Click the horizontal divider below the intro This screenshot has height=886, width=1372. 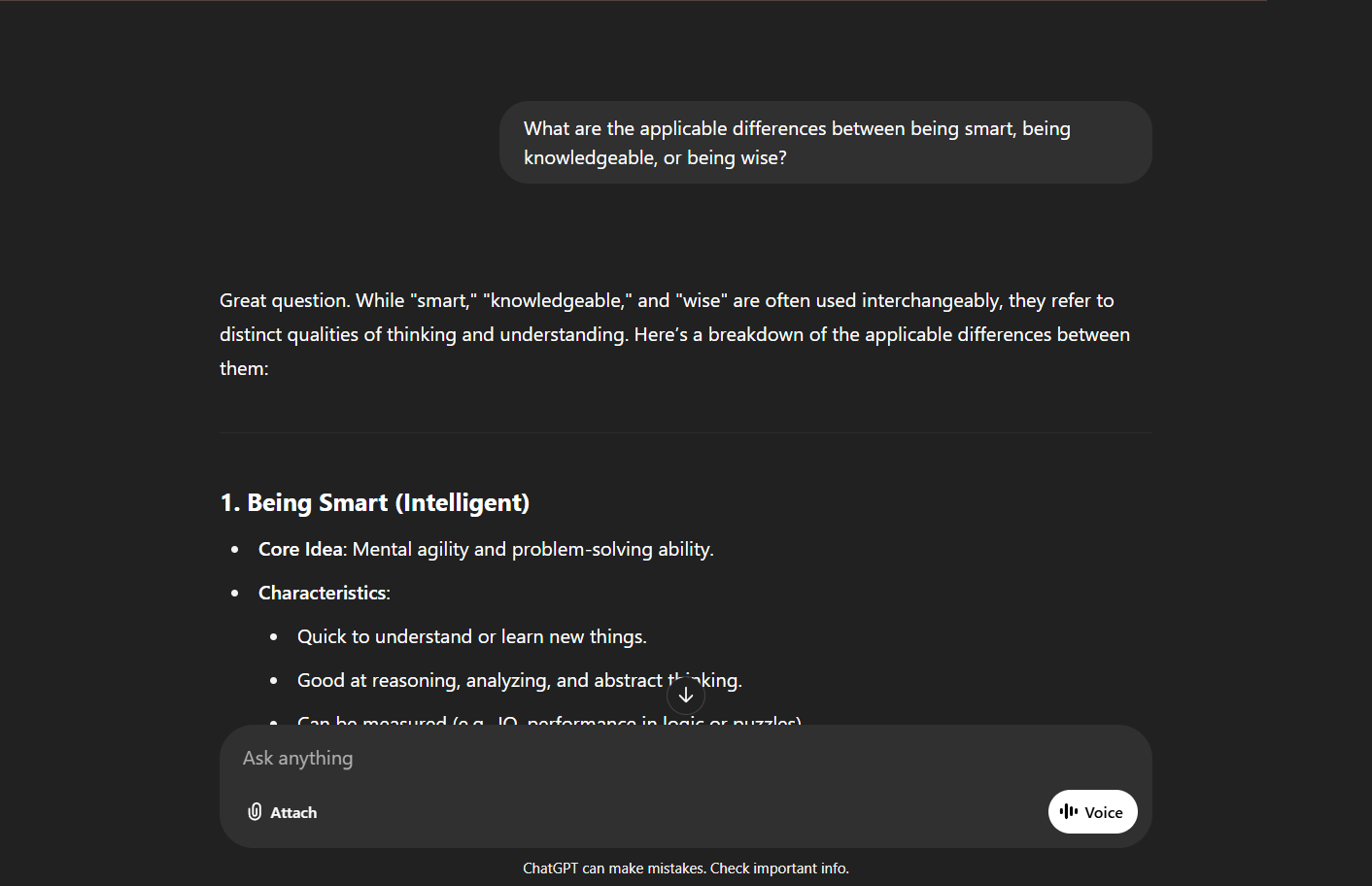686,432
